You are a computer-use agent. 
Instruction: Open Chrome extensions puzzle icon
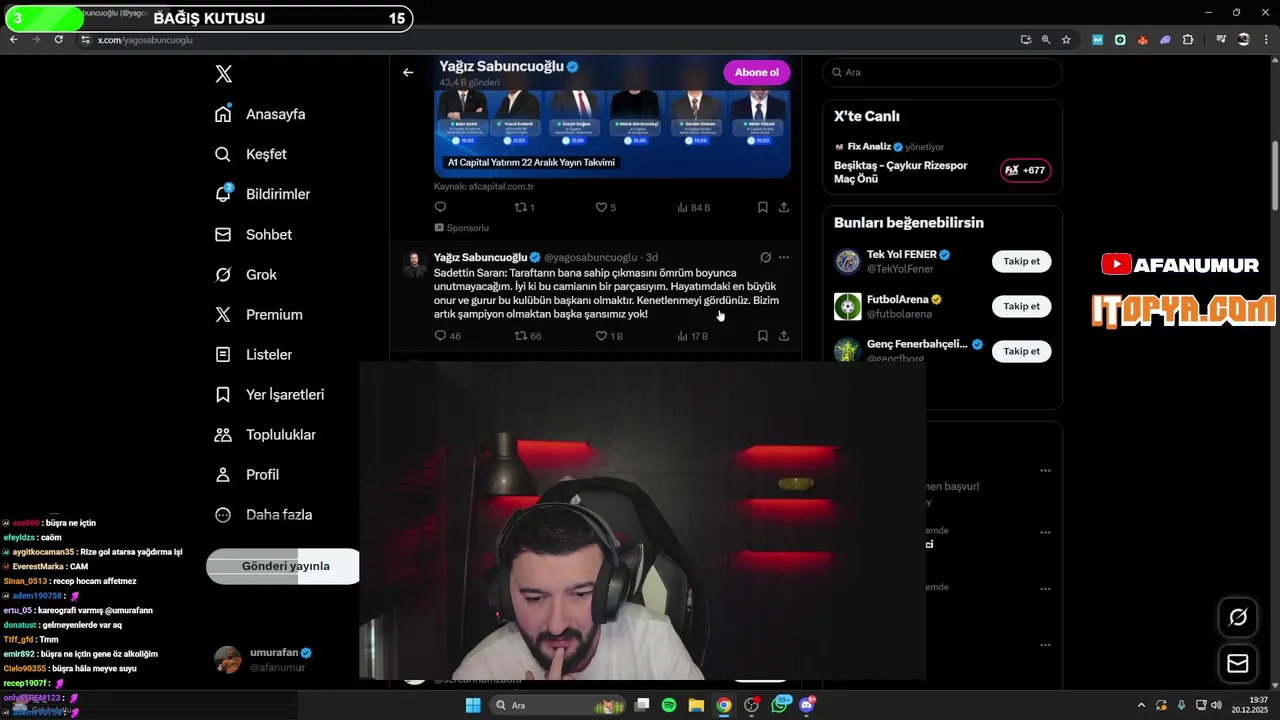tap(1188, 40)
